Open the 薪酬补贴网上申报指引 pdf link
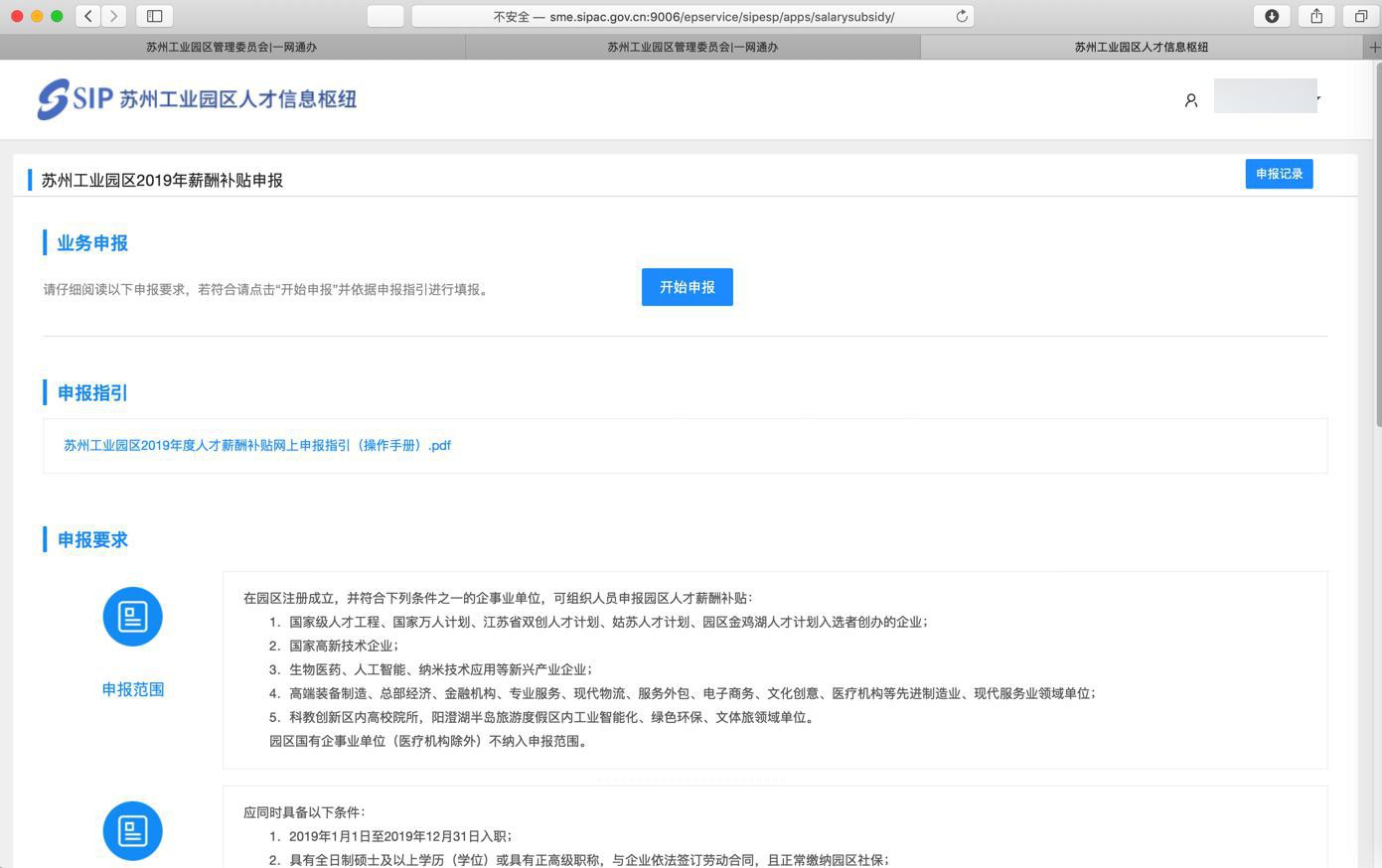The height and width of the screenshot is (868, 1382). 257,445
